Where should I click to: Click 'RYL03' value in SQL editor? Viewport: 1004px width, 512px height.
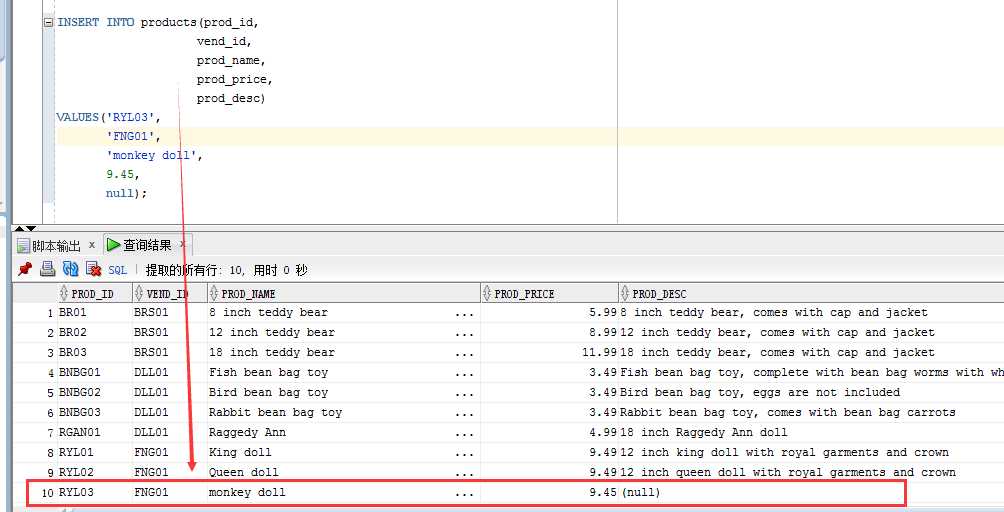click(x=130, y=117)
